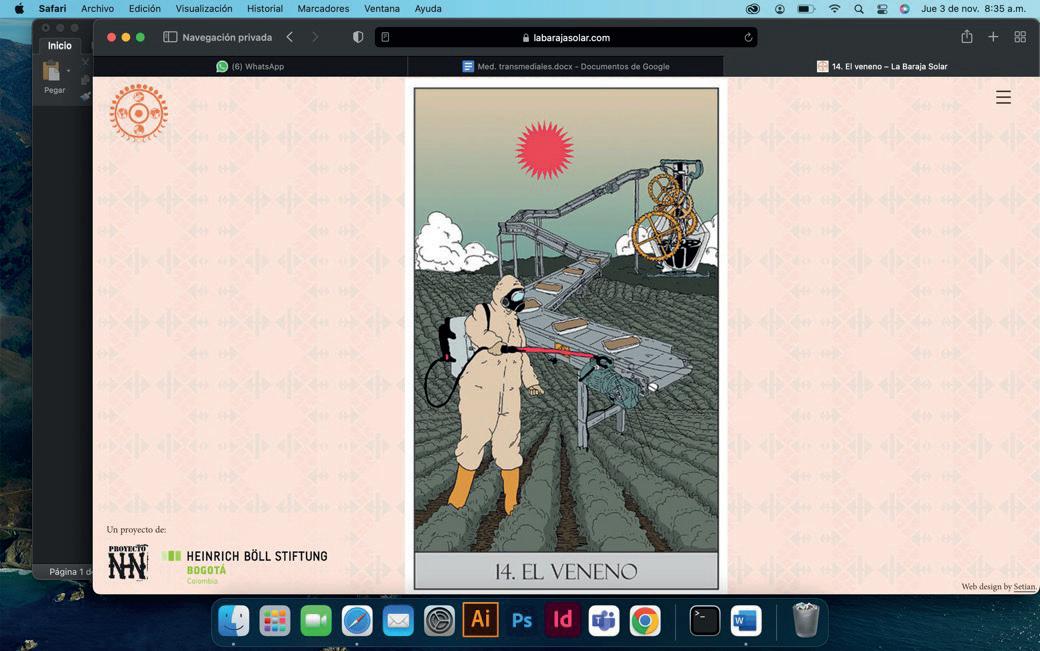Open Microsoft Teams from the Dock

[x=604, y=621]
